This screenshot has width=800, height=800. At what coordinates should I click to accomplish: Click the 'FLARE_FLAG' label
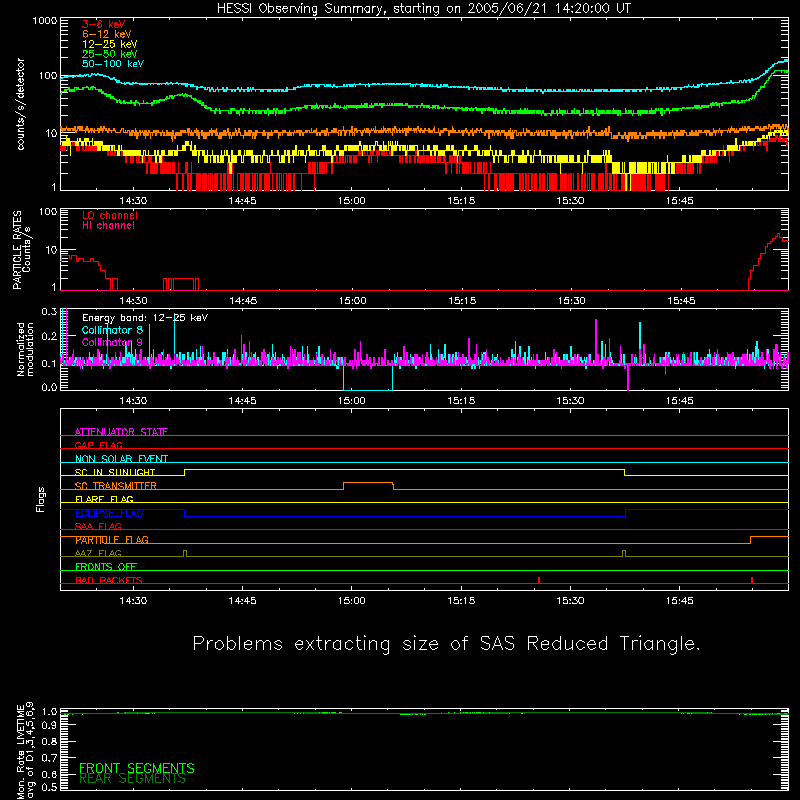[104, 499]
